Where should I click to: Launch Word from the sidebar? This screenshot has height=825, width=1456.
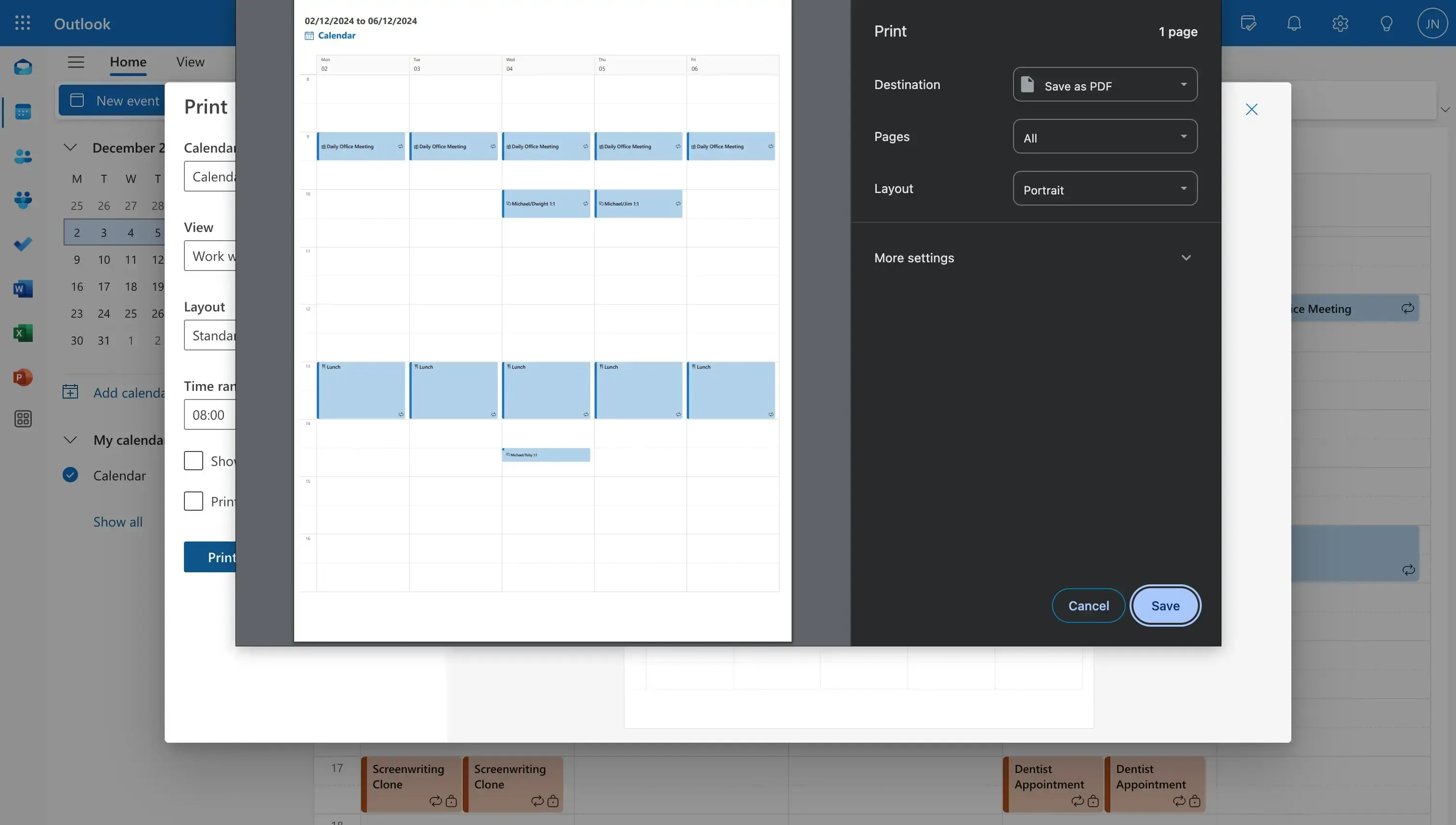[x=23, y=289]
